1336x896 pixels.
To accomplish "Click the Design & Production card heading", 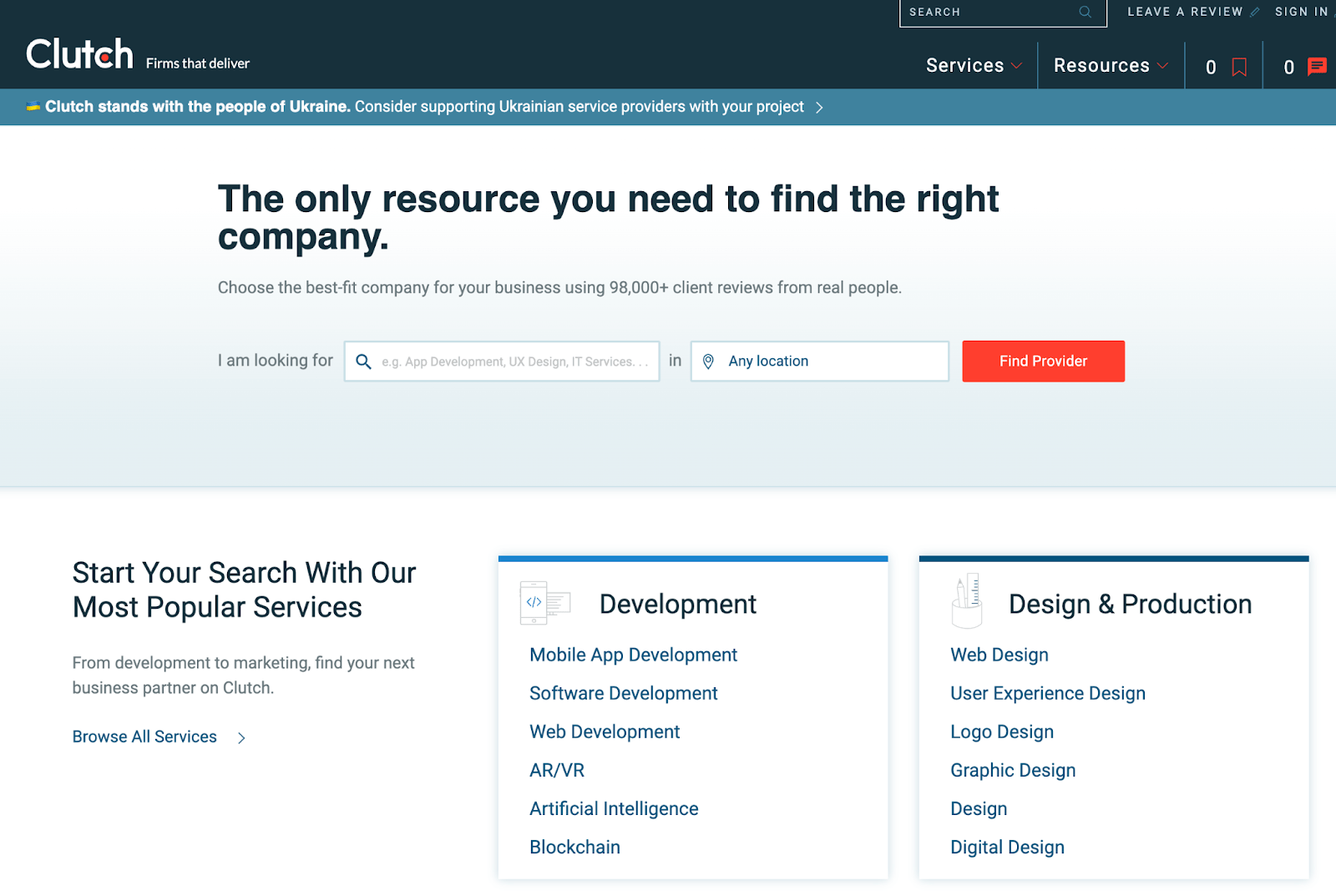I will pyautogui.click(x=1130, y=604).
